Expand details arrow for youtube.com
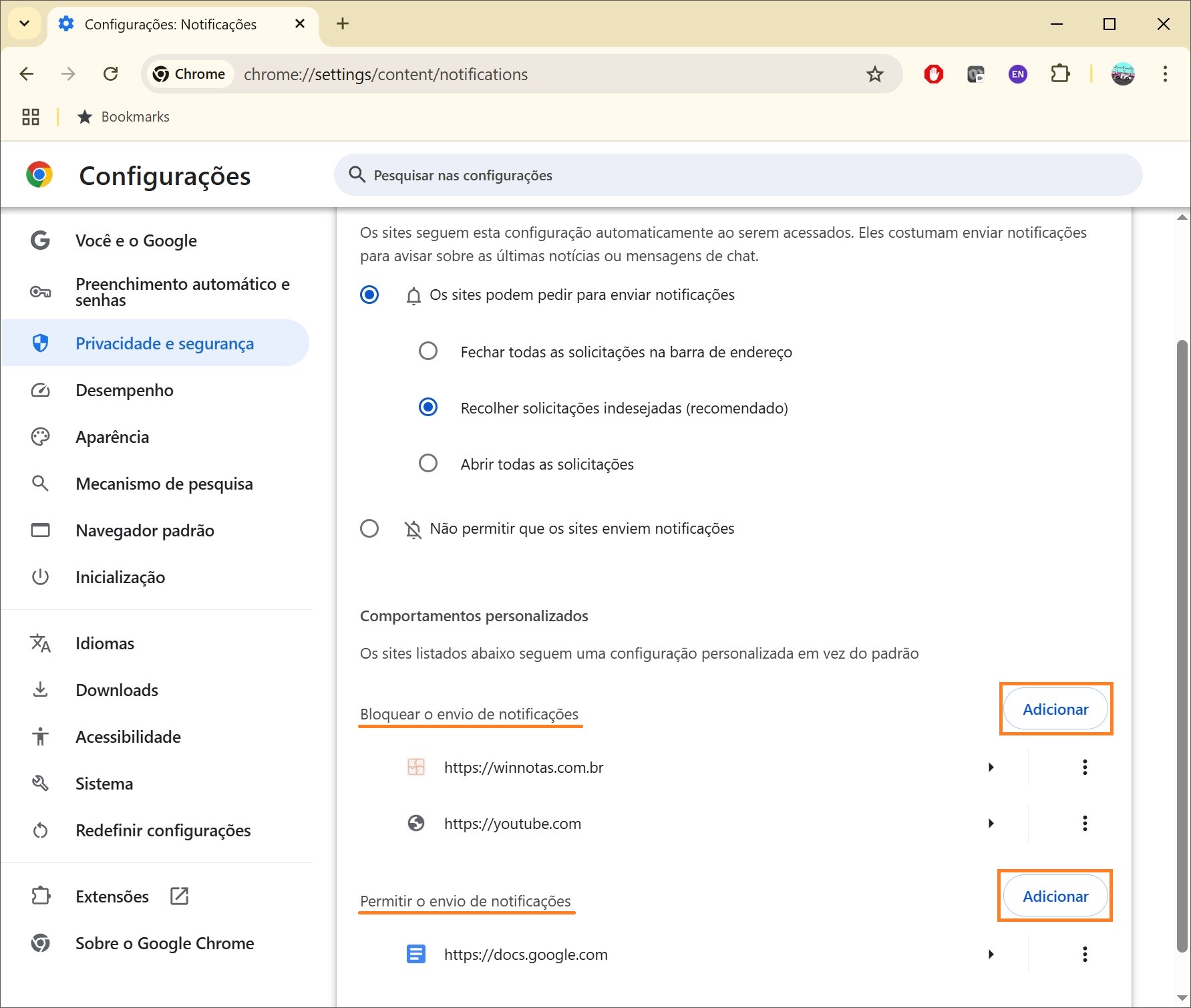Image resolution: width=1191 pixels, height=1008 pixels. pos(991,824)
